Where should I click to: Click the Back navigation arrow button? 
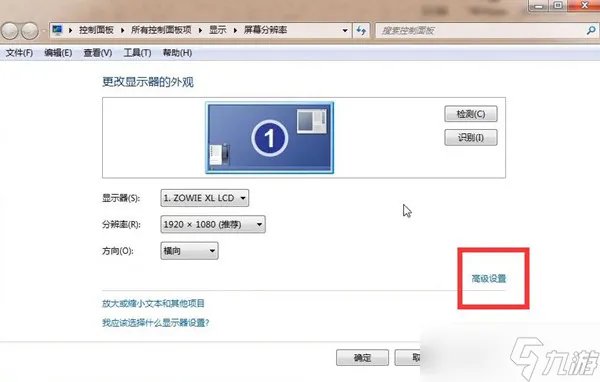[10, 30]
